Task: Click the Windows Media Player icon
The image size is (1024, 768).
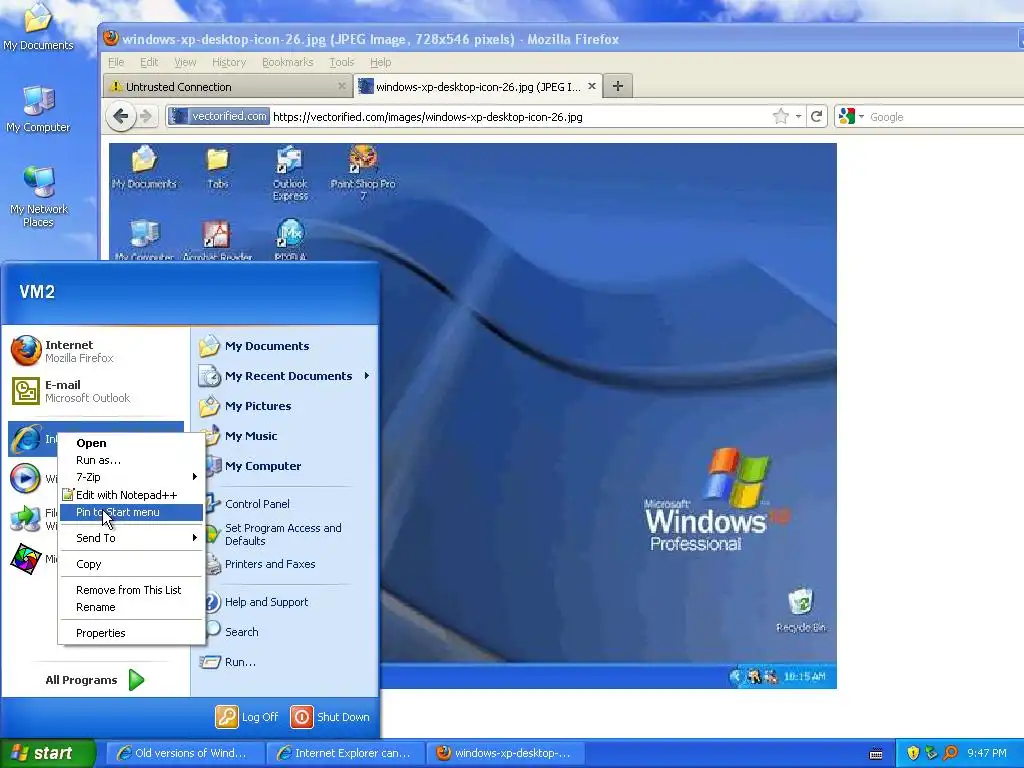Action: pyautogui.click(x=25, y=478)
